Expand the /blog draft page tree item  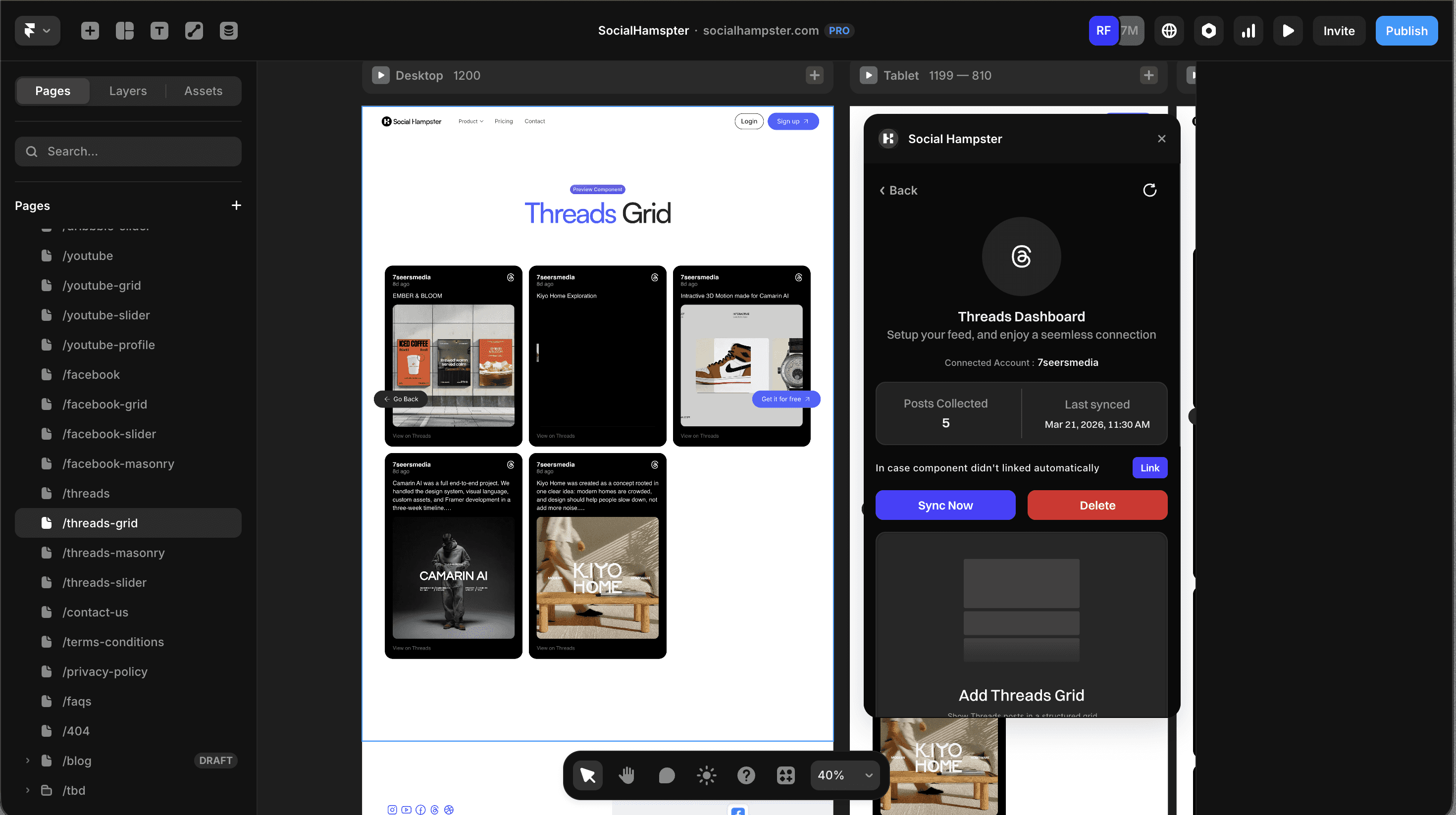pos(27,761)
